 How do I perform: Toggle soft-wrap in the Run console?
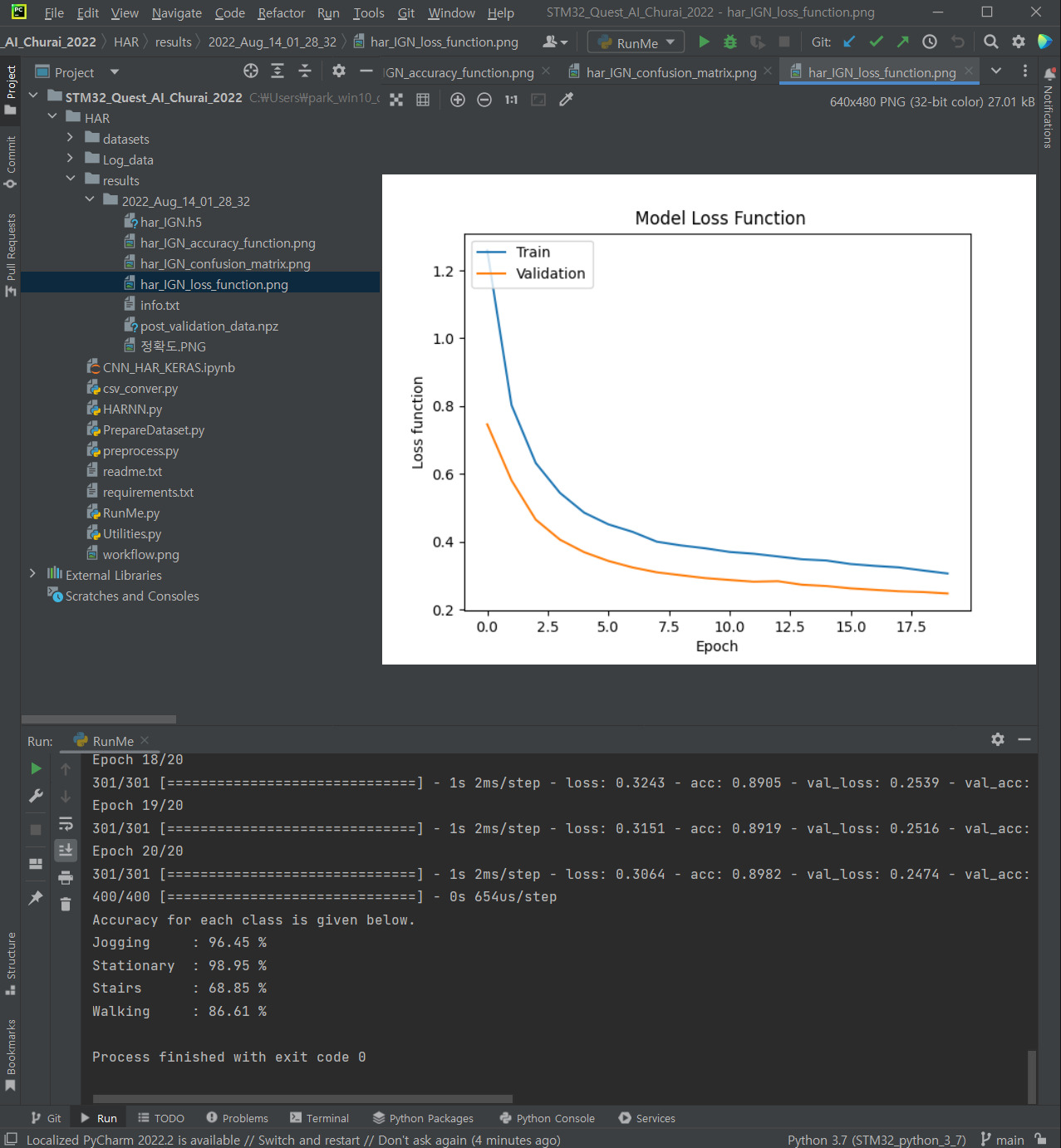(x=66, y=824)
